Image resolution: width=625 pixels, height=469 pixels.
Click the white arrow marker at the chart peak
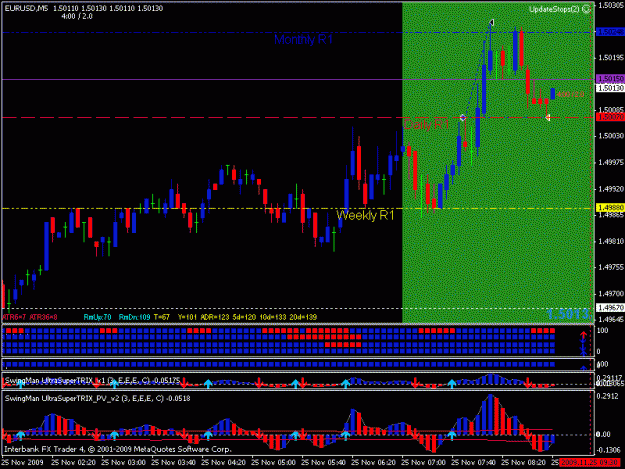[x=491, y=23]
